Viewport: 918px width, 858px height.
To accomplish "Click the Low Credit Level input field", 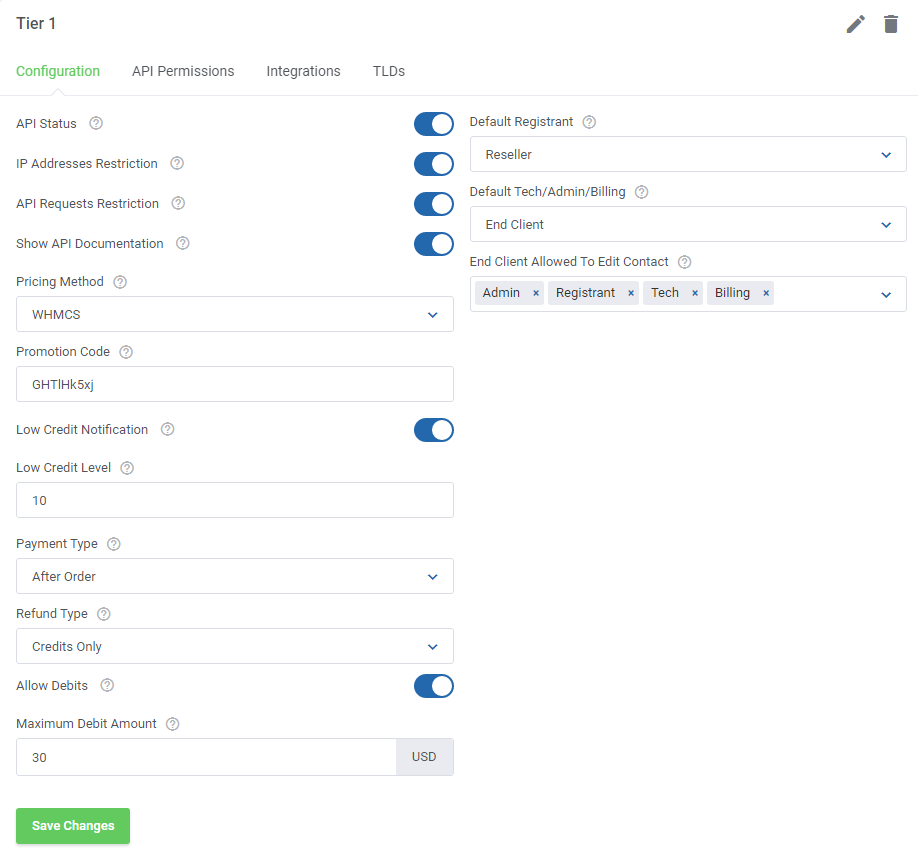I will (235, 500).
